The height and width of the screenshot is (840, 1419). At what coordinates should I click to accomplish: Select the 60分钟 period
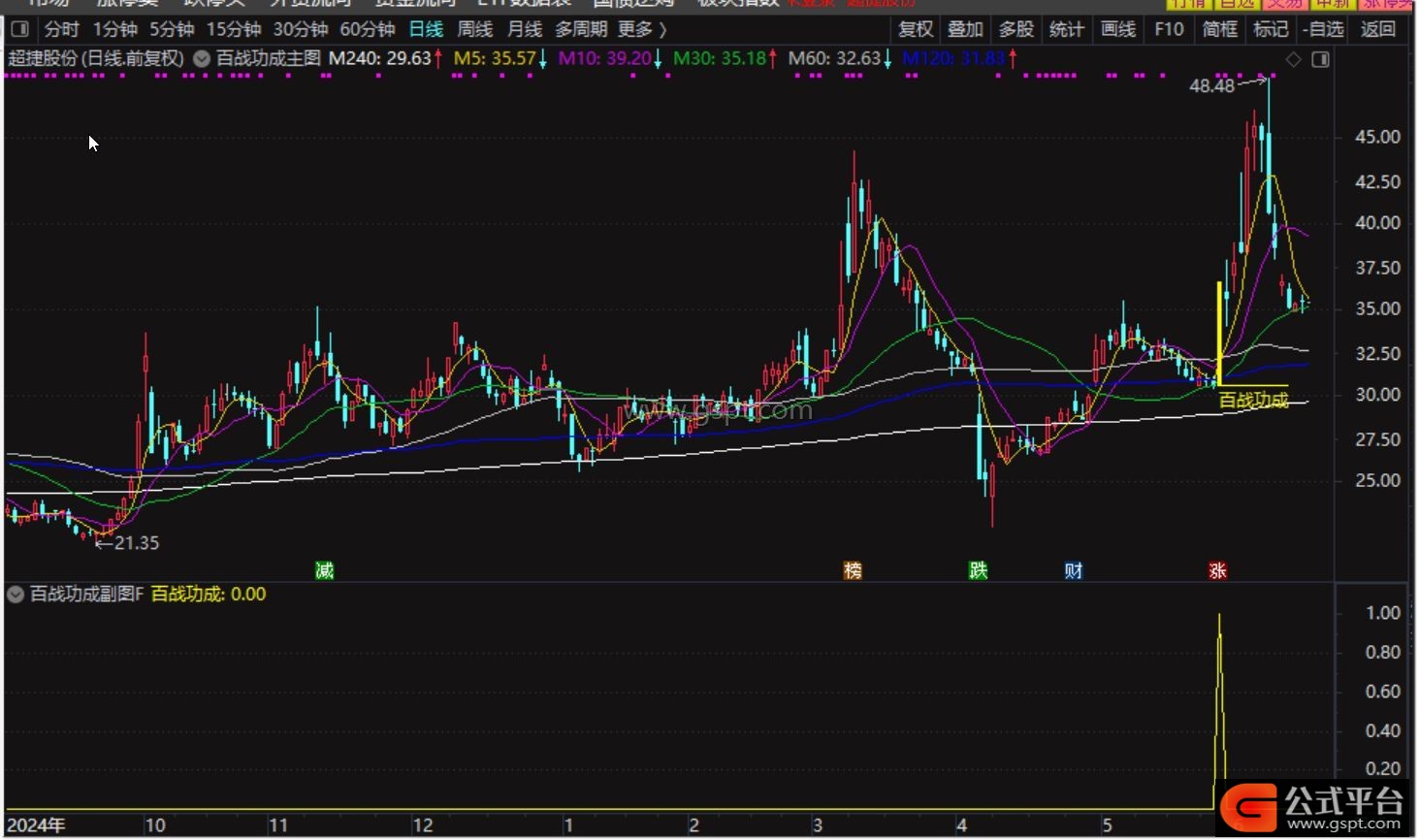pos(368,29)
